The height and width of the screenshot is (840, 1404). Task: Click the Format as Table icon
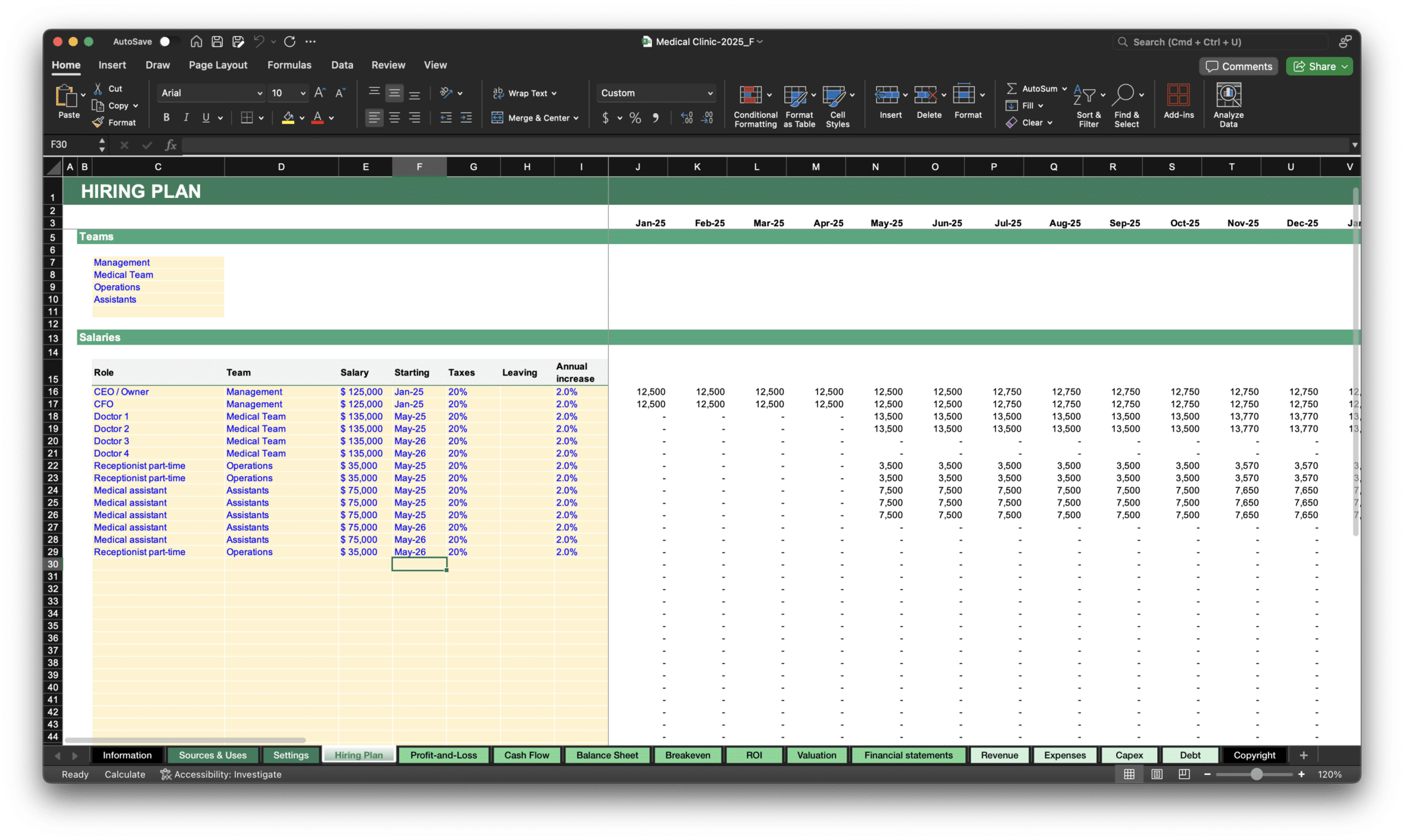point(795,95)
